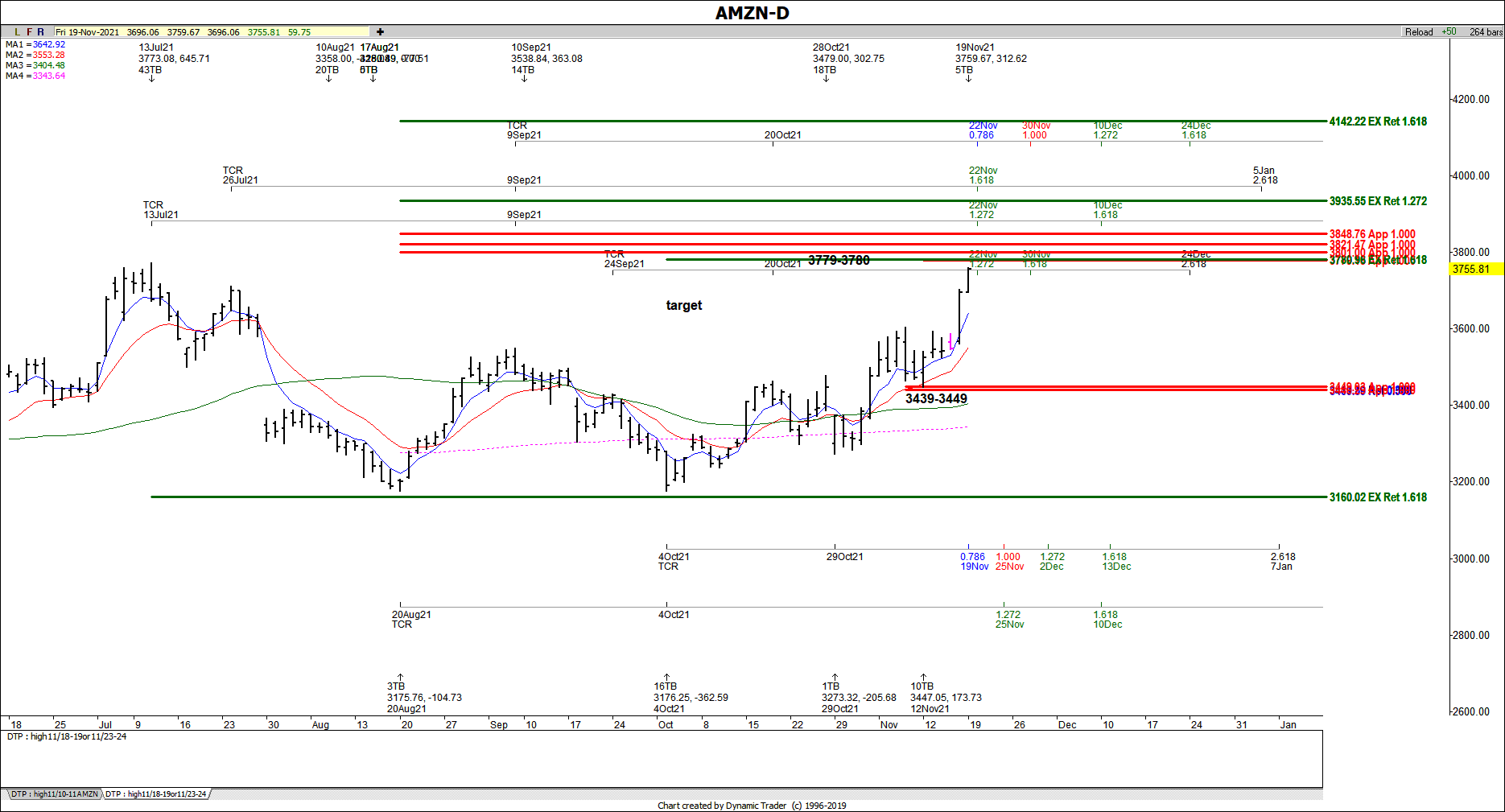Click the 'target' text annotation
Viewport: 1505px width, 812px height.
click(x=684, y=305)
